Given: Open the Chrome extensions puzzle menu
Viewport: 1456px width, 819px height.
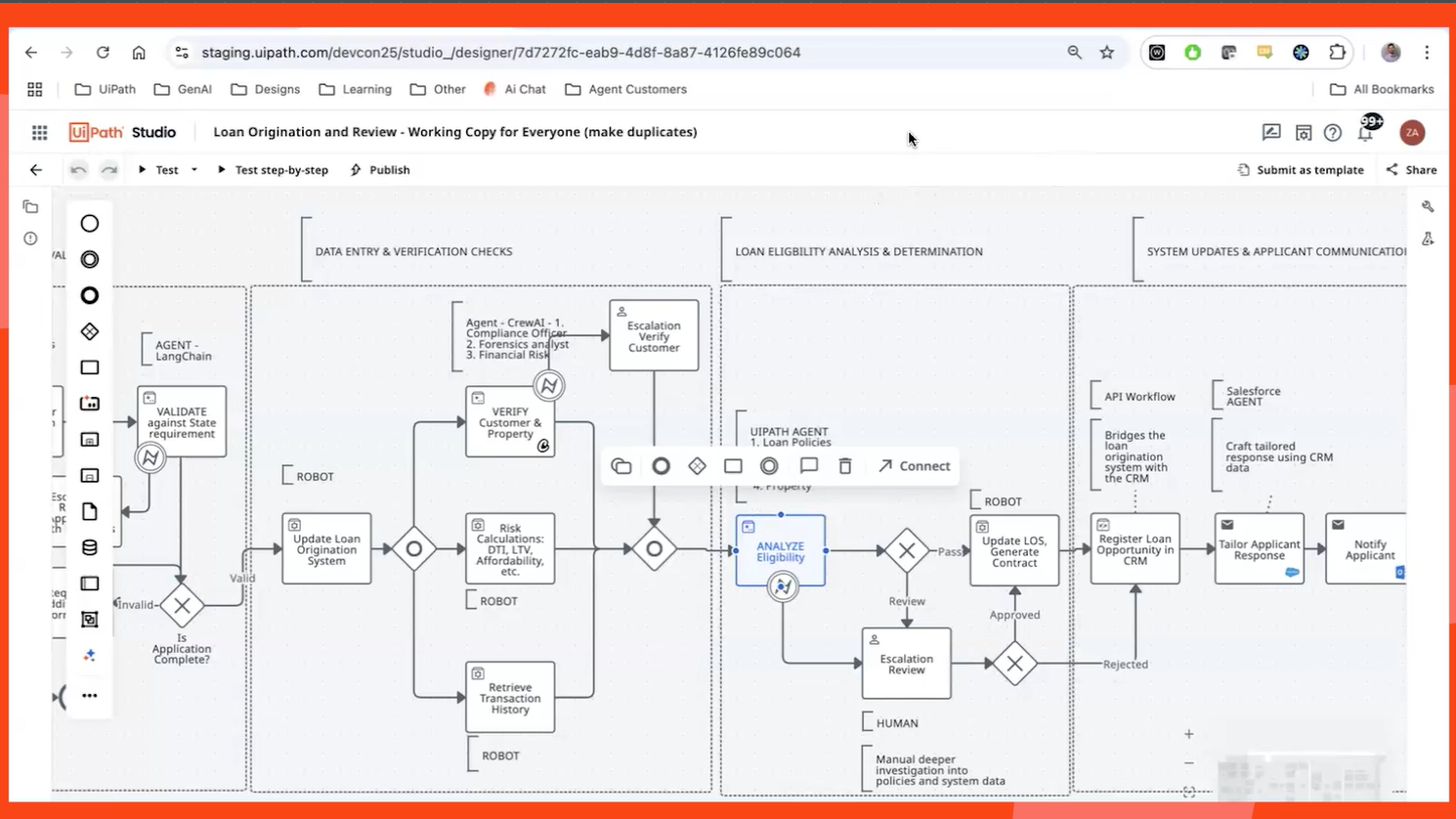Looking at the screenshot, I should coord(1338,53).
